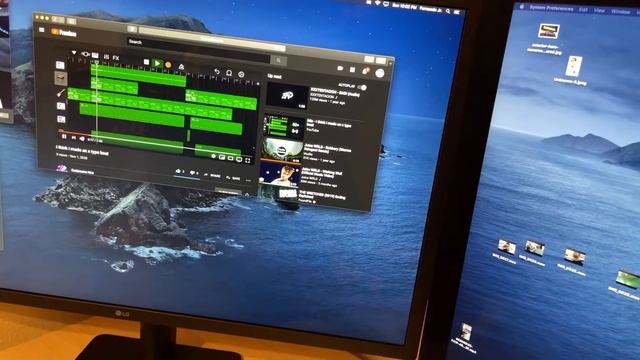Enable theater mode in player
640x360 pixels.
click(231, 158)
